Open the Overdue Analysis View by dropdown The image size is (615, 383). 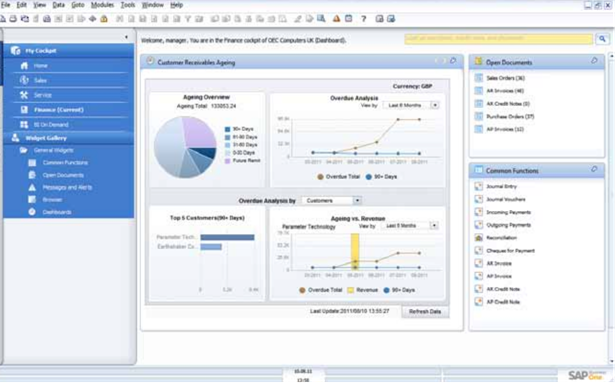(435, 105)
